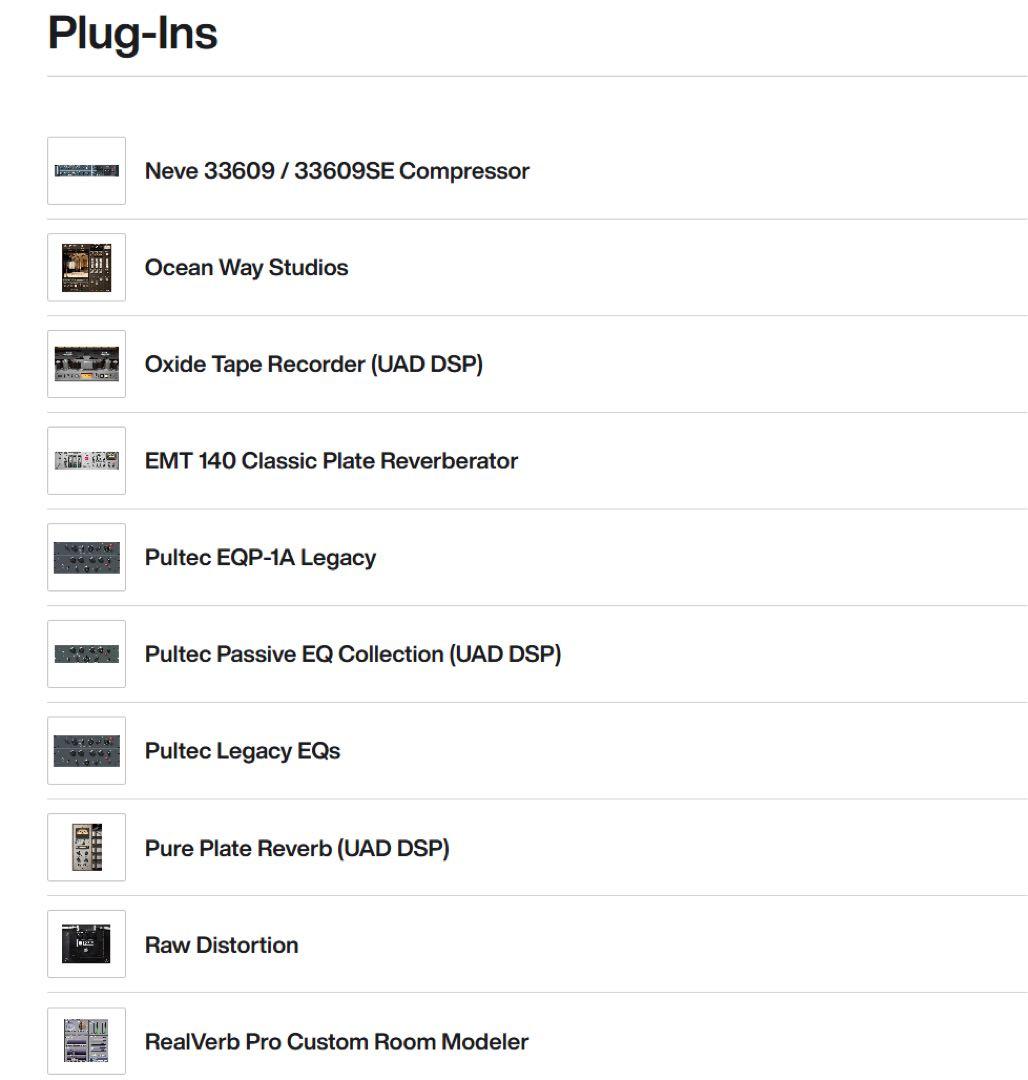Click the Oxide Tape Recorder thumbnail icon
Image resolution: width=1028 pixels, height=1080 pixels.
86,364
